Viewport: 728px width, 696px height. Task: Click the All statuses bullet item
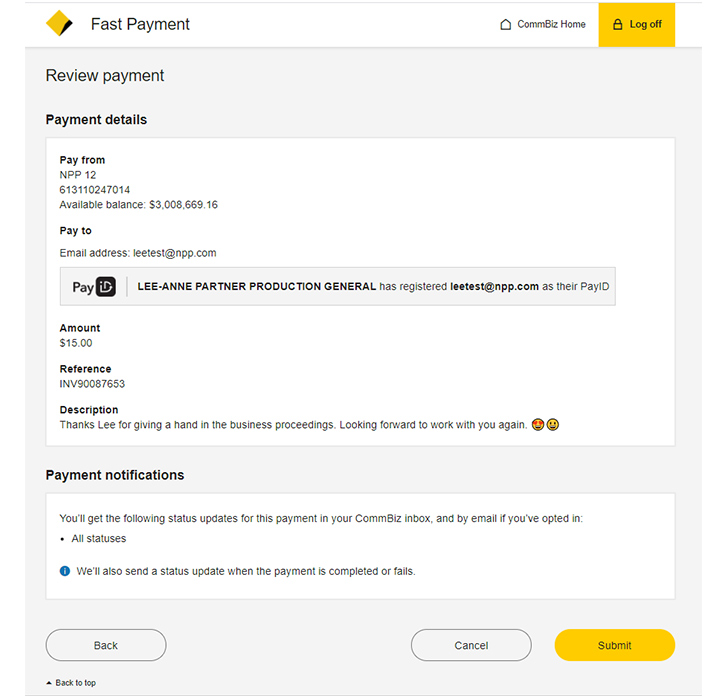[99, 539]
